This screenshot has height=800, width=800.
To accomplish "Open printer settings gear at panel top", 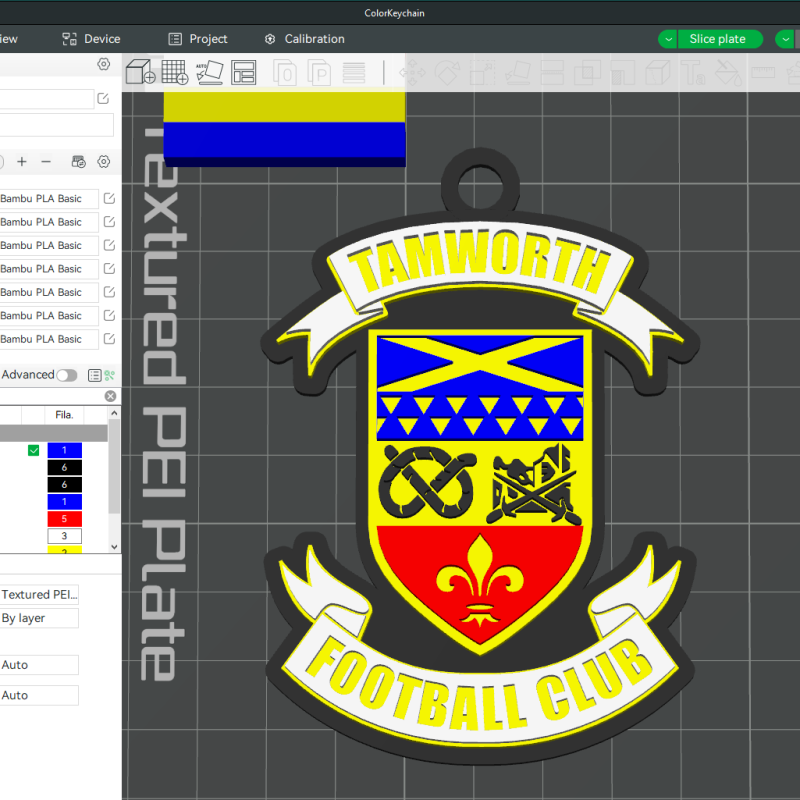I will pos(104,64).
